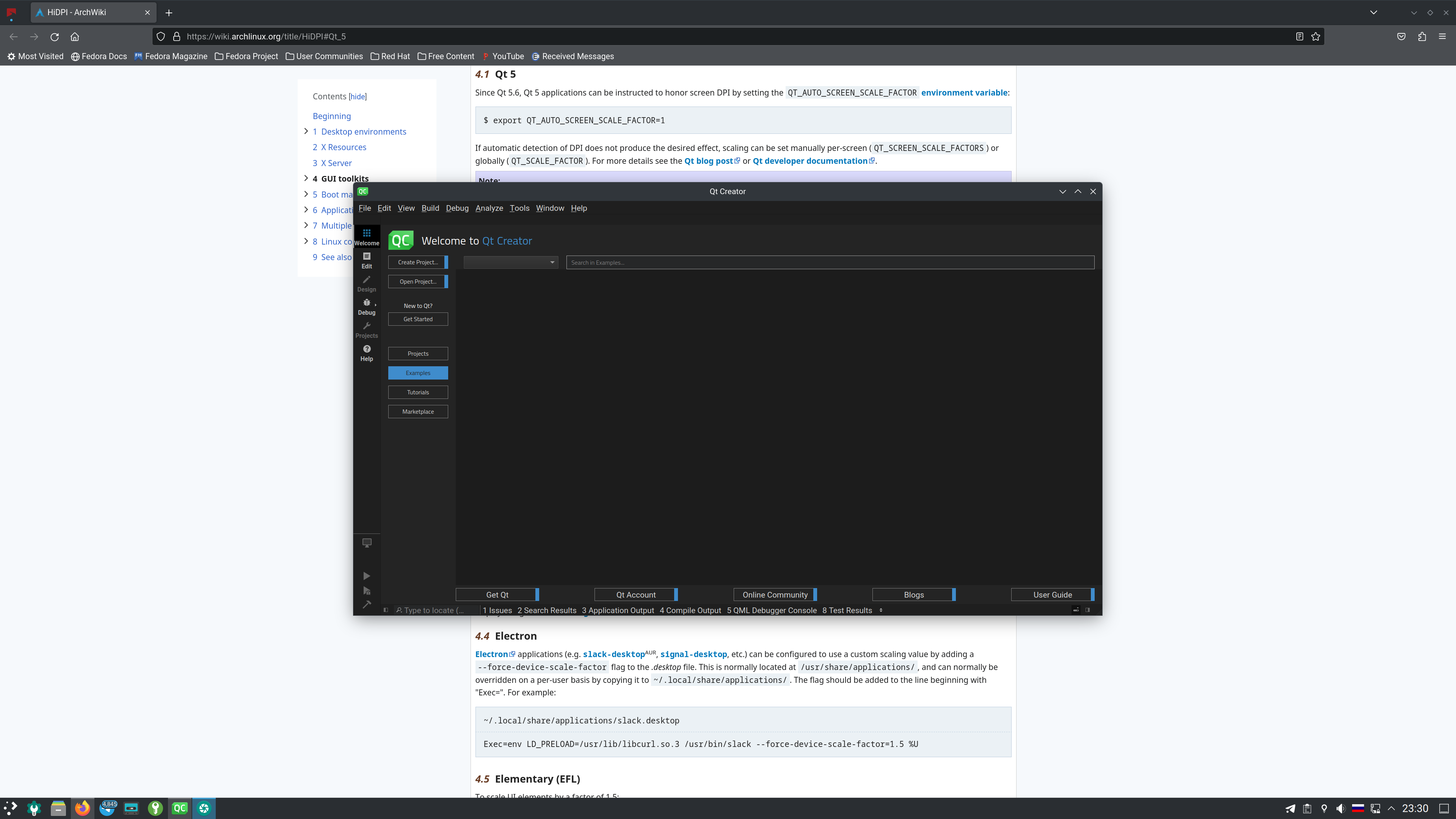Open a new Firefox tab

pyautogui.click(x=168, y=13)
